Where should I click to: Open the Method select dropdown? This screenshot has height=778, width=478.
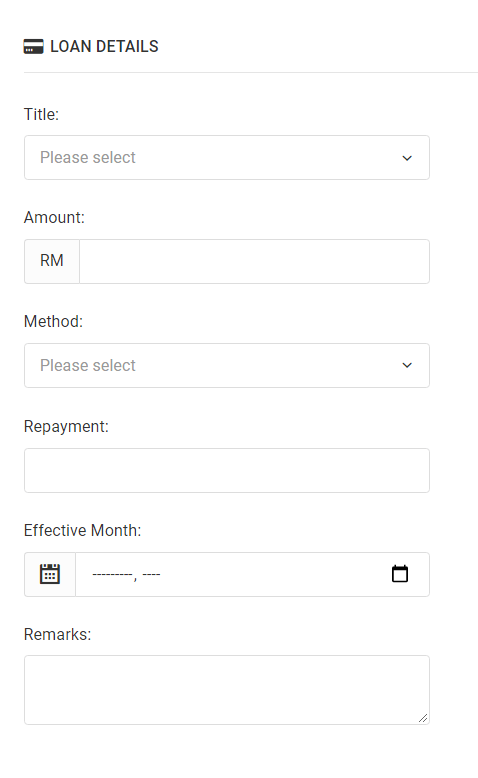coord(227,365)
